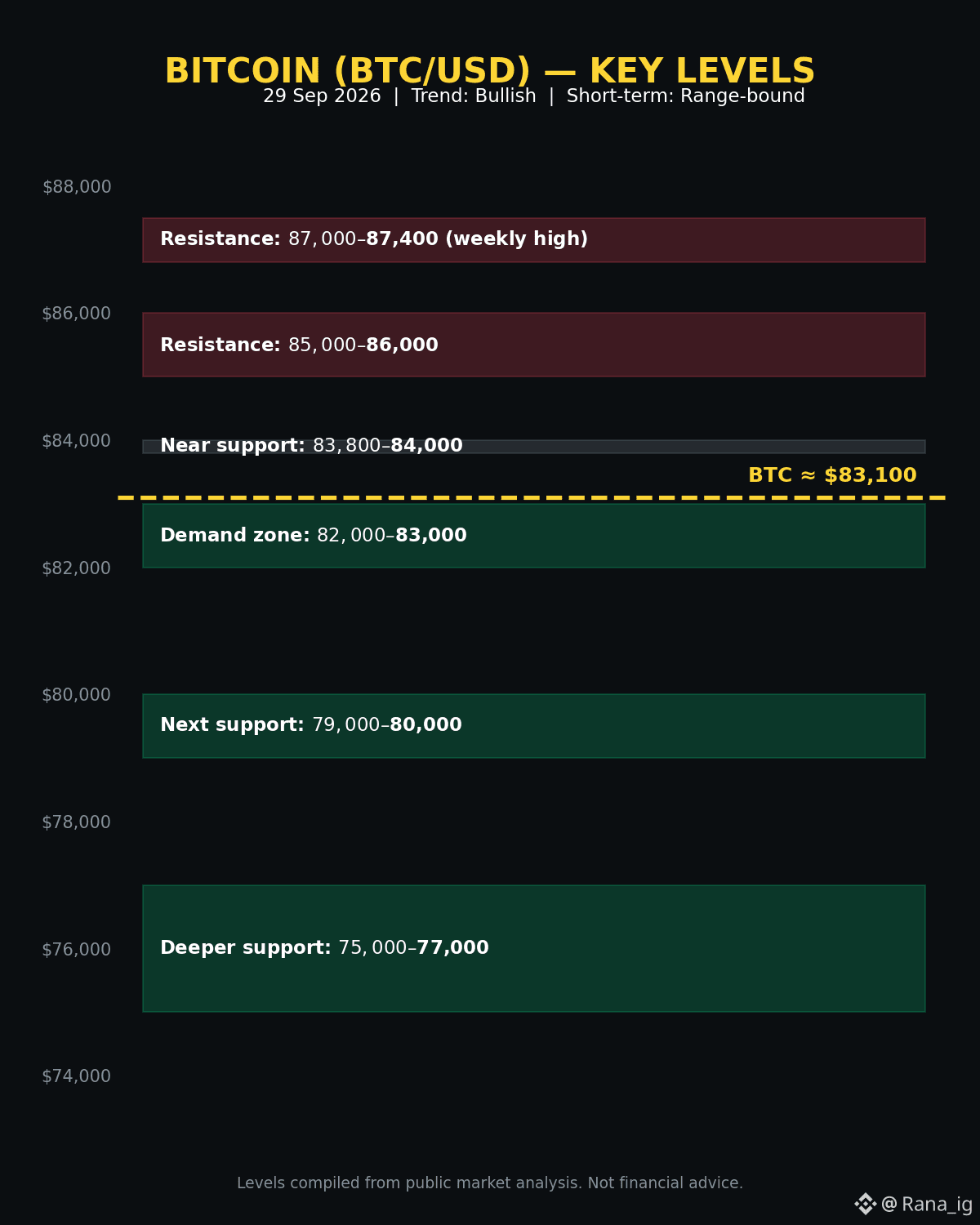The width and height of the screenshot is (980, 1225).
Task: Click the $88,000 axis label
Action: [77, 187]
